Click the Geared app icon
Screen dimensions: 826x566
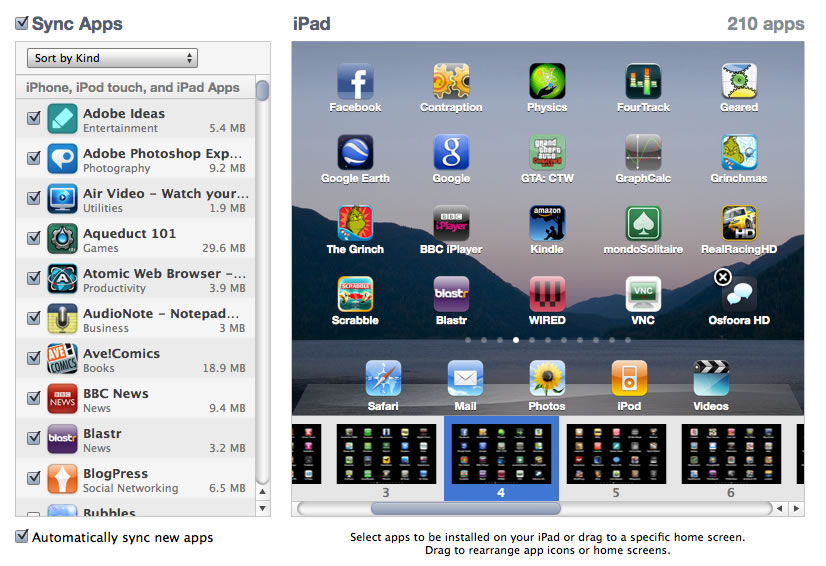(x=739, y=81)
